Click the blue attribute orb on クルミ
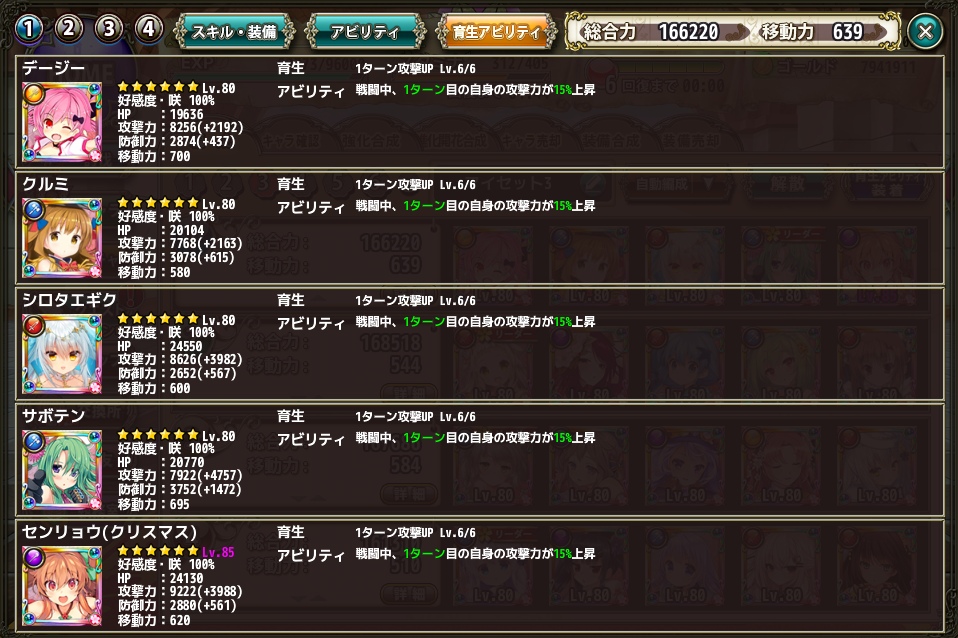The height and width of the screenshot is (638, 958). coord(34,210)
